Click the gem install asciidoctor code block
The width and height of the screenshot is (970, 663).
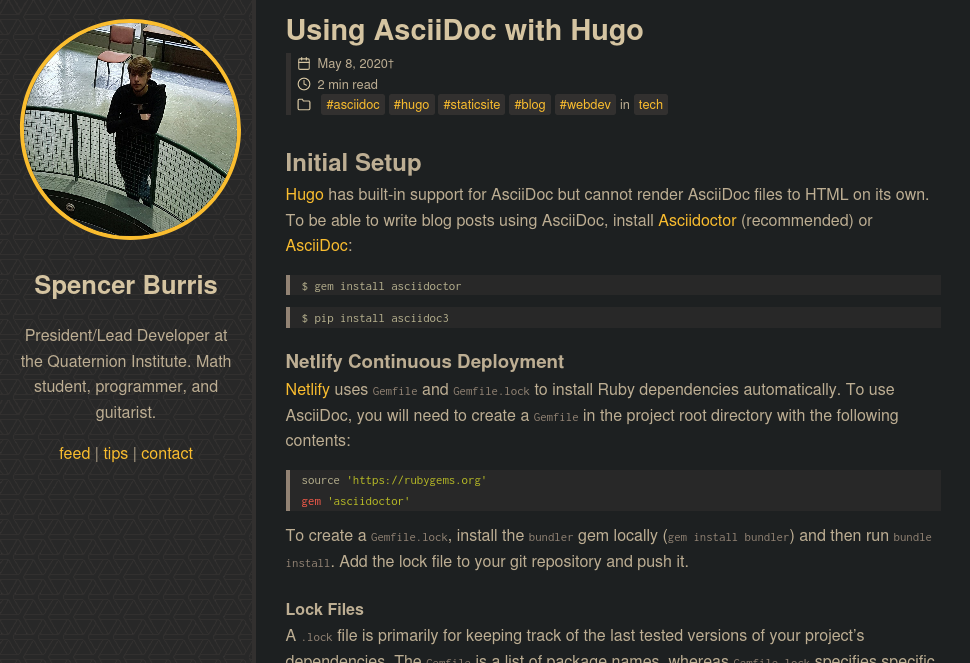[x=613, y=286]
